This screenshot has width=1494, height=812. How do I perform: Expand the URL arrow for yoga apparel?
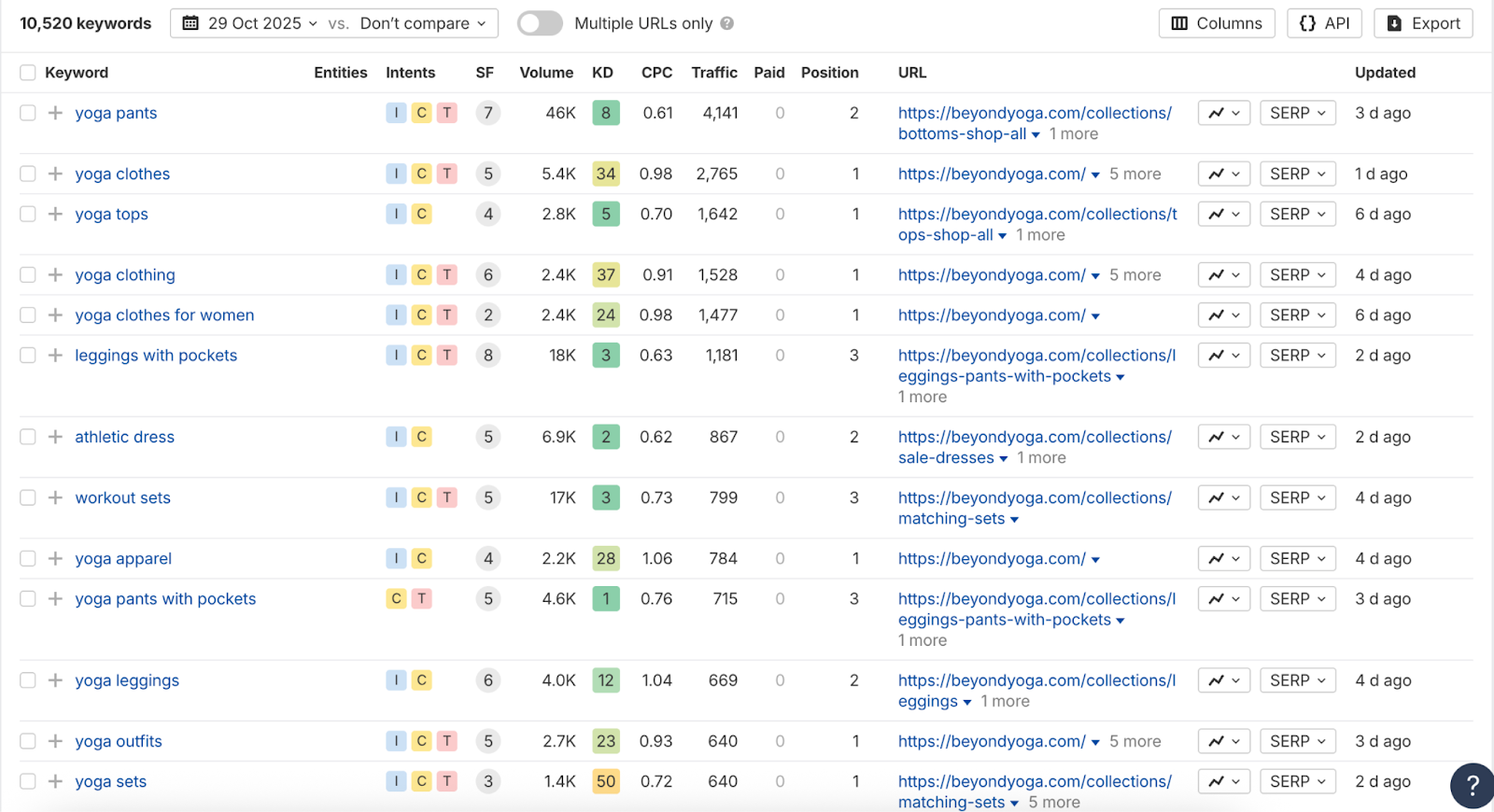coord(1095,560)
